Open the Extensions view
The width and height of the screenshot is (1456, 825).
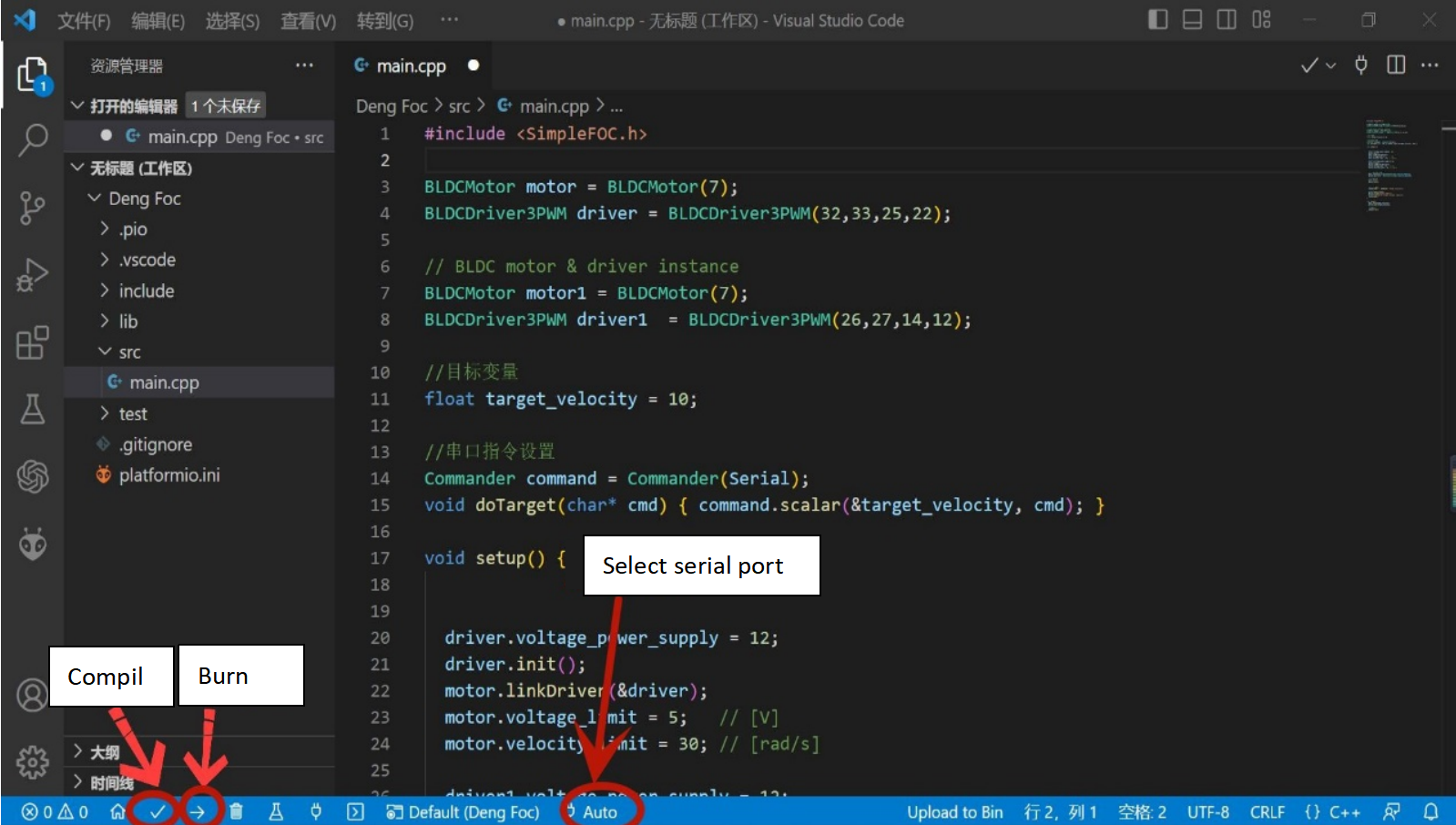33,342
